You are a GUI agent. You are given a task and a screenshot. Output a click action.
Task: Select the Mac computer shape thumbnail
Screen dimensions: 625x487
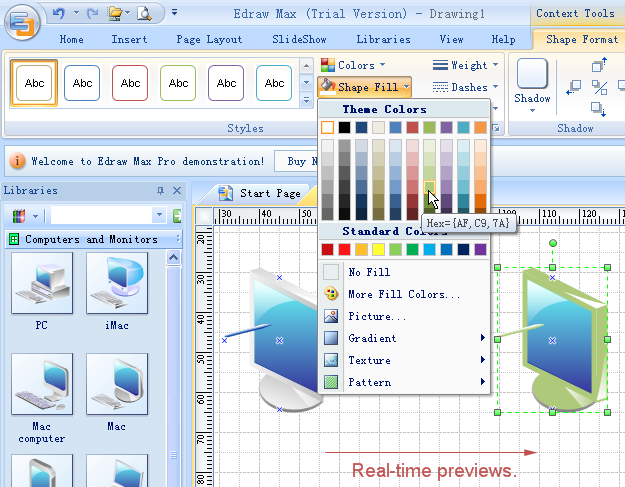(42, 384)
